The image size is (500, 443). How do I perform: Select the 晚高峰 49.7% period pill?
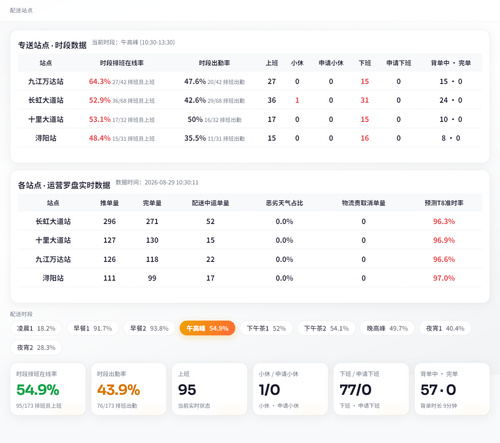[x=387, y=328]
